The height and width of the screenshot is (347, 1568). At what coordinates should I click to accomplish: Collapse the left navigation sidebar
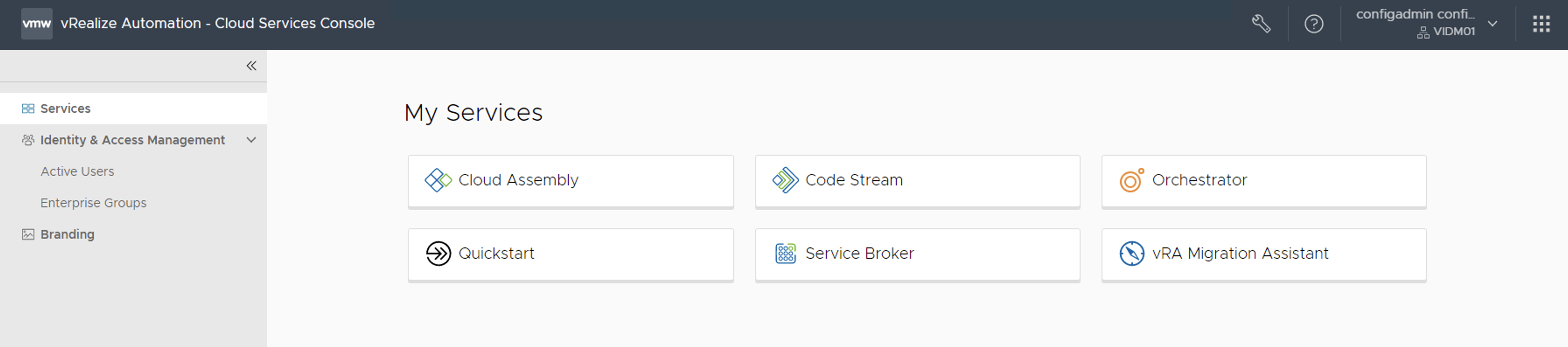pos(251,66)
